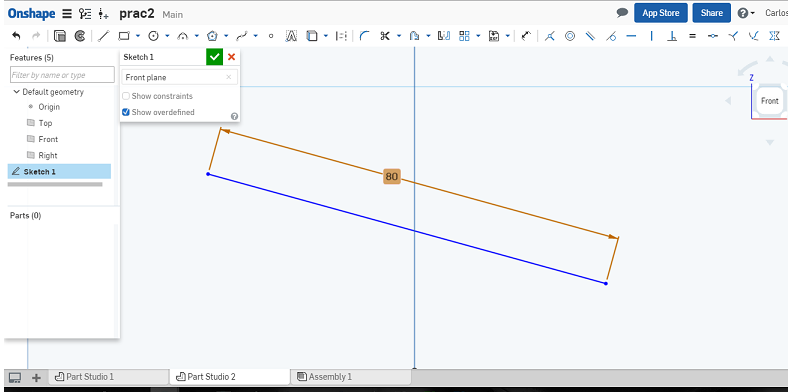The height and width of the screenshot is (392, 788).
Task: Open Circle tool dropdown arrow
Action: [167, 36]
